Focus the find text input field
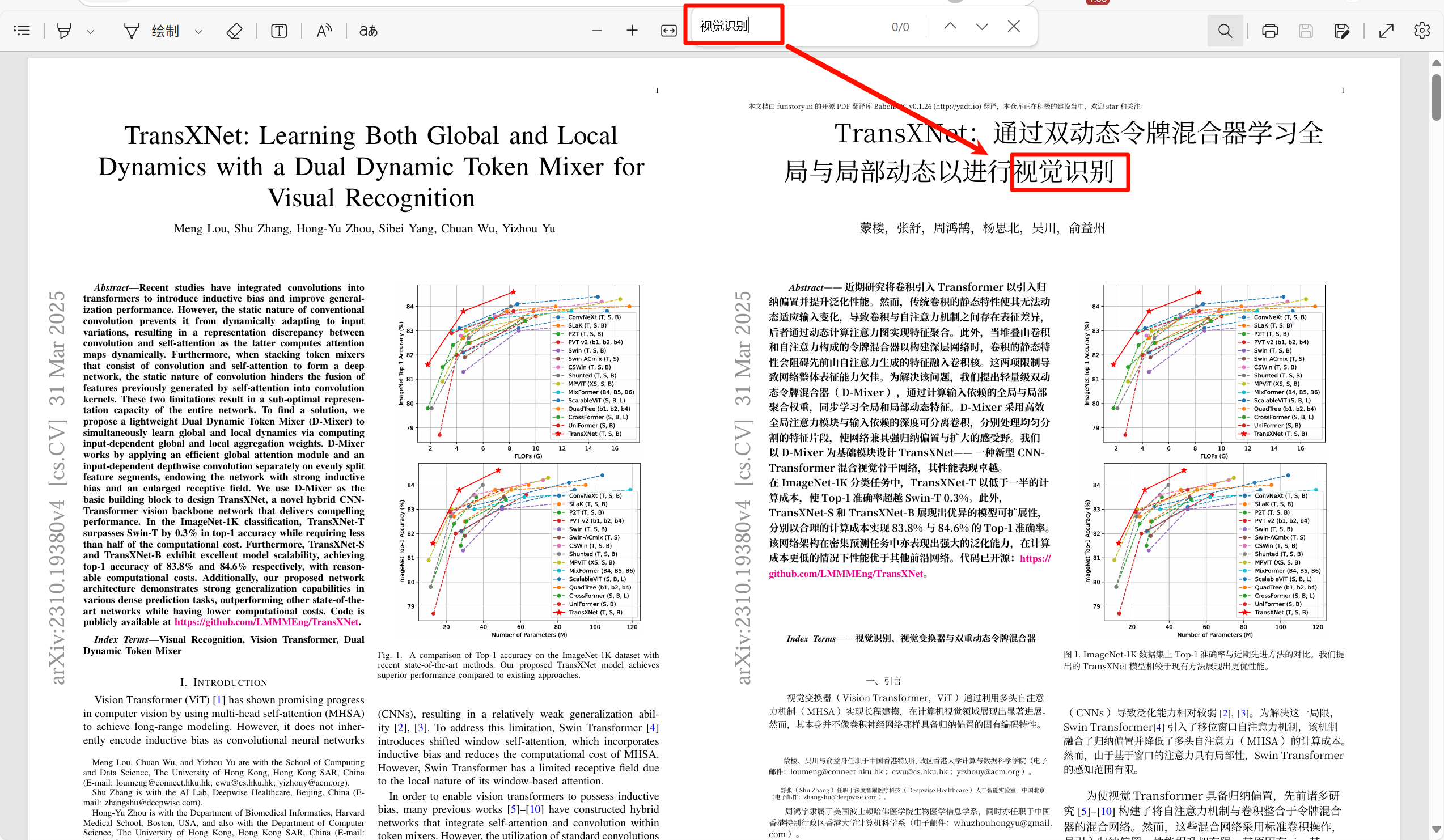Viewport: 1444px width, 840px height. tap(791, 27)
